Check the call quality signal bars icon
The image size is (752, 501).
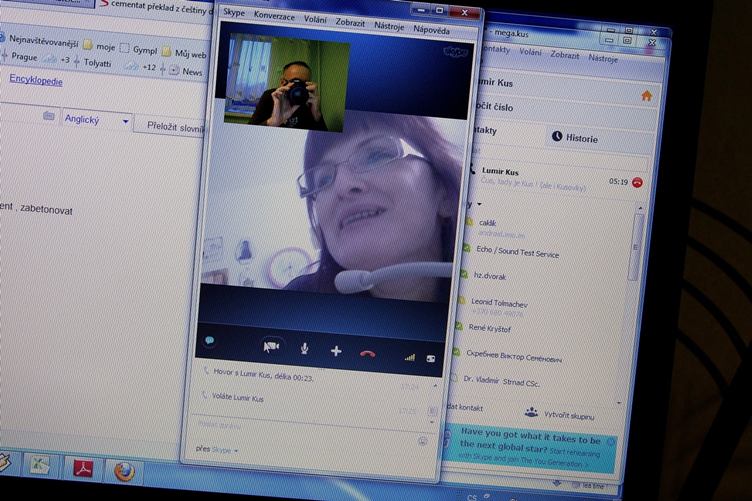(x=409, y=356)
